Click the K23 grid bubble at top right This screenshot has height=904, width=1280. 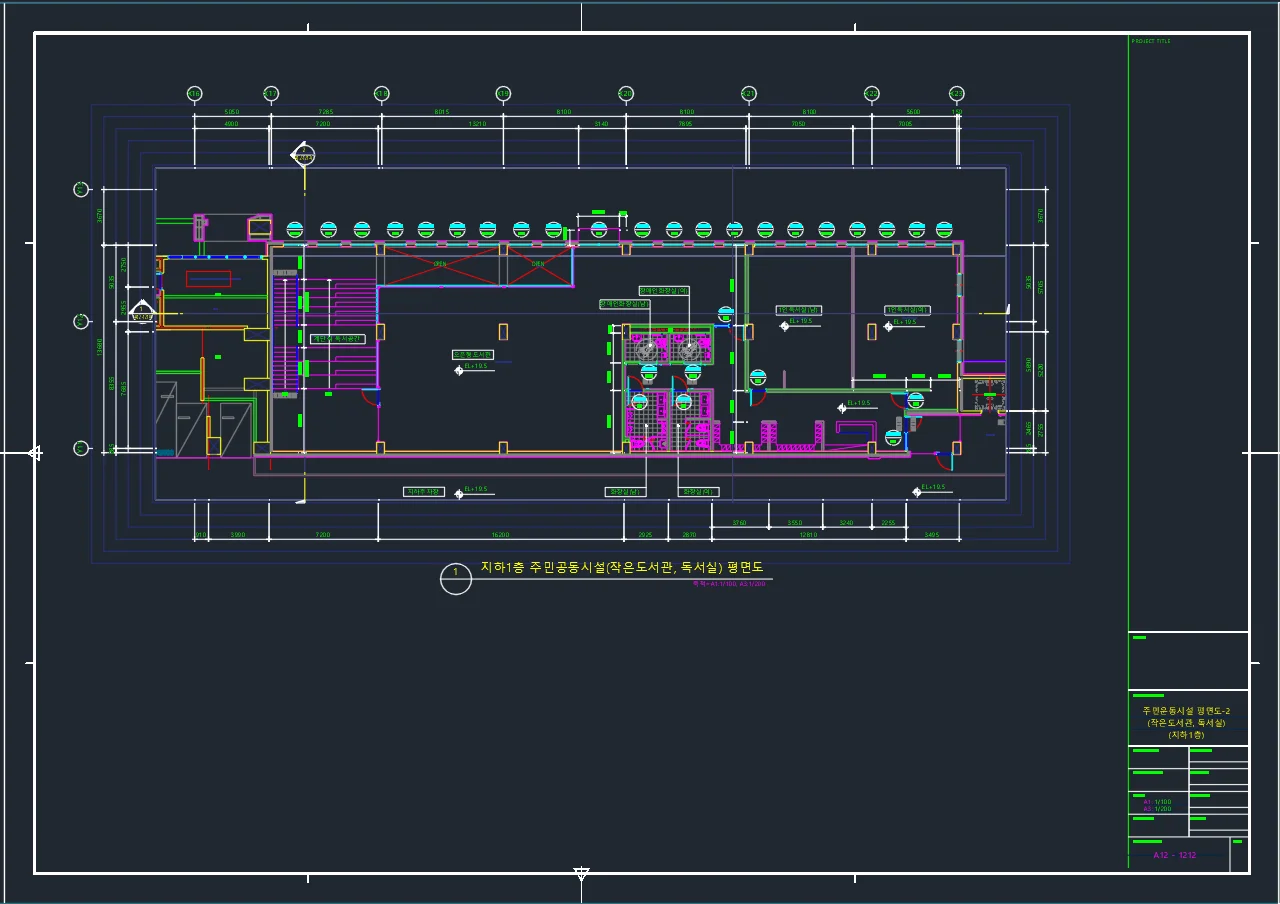coord(957,94)
